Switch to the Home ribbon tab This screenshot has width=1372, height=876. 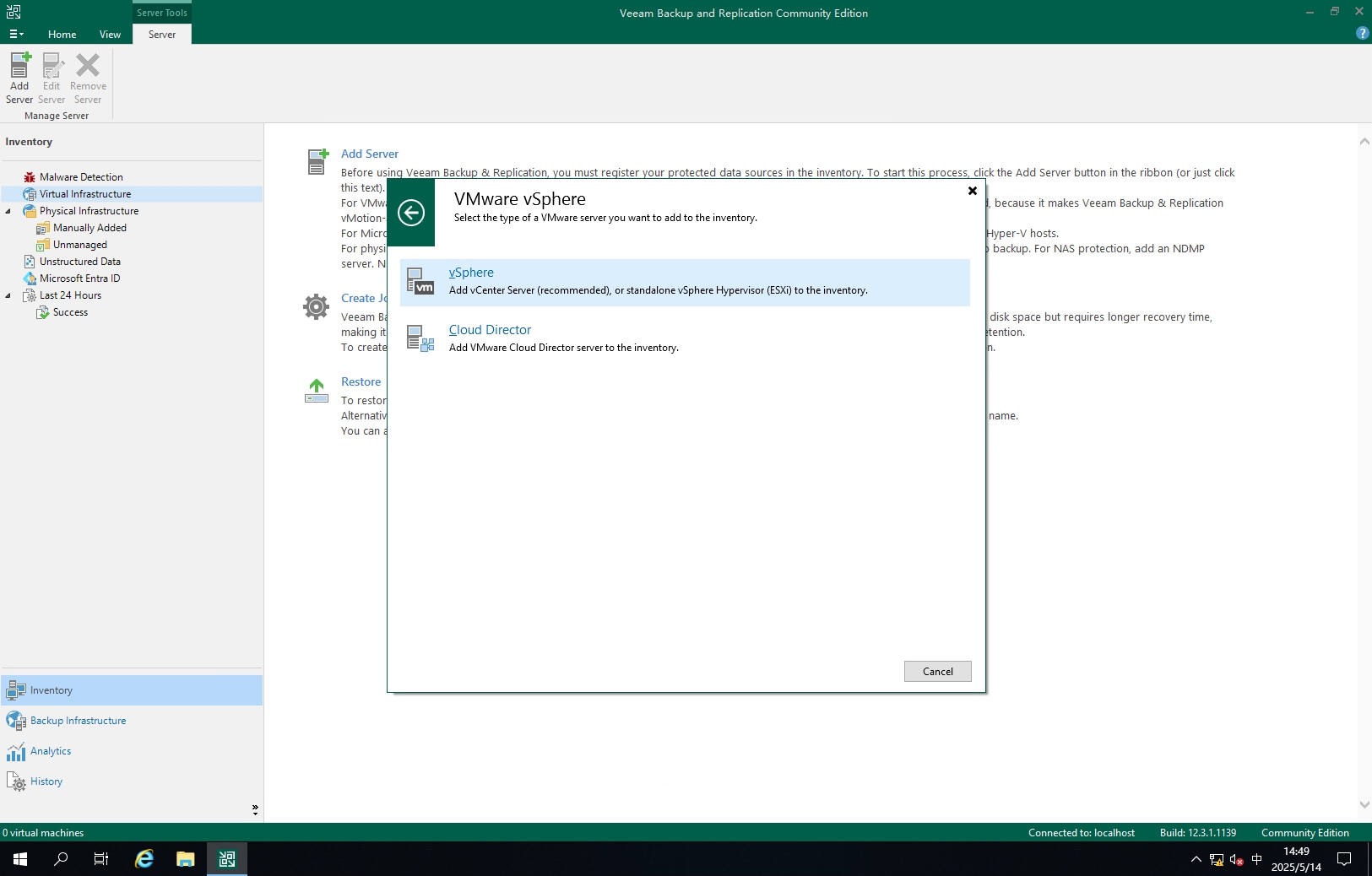tap(62, 35)
